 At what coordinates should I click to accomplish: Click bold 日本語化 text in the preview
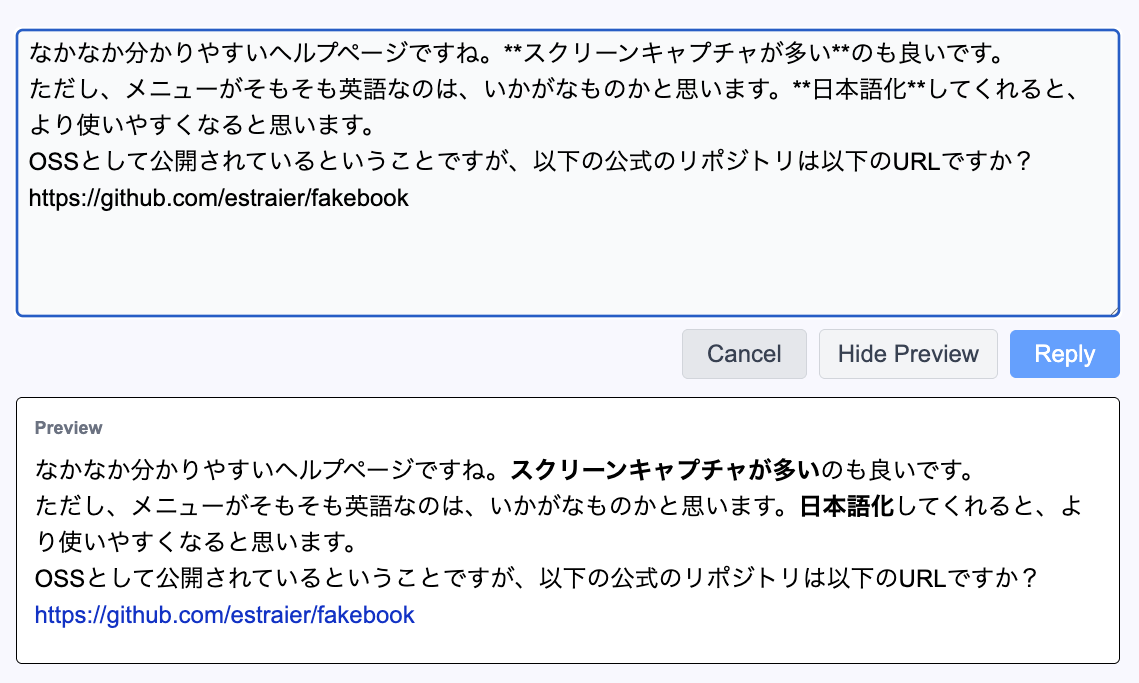[x=845, y=506]
